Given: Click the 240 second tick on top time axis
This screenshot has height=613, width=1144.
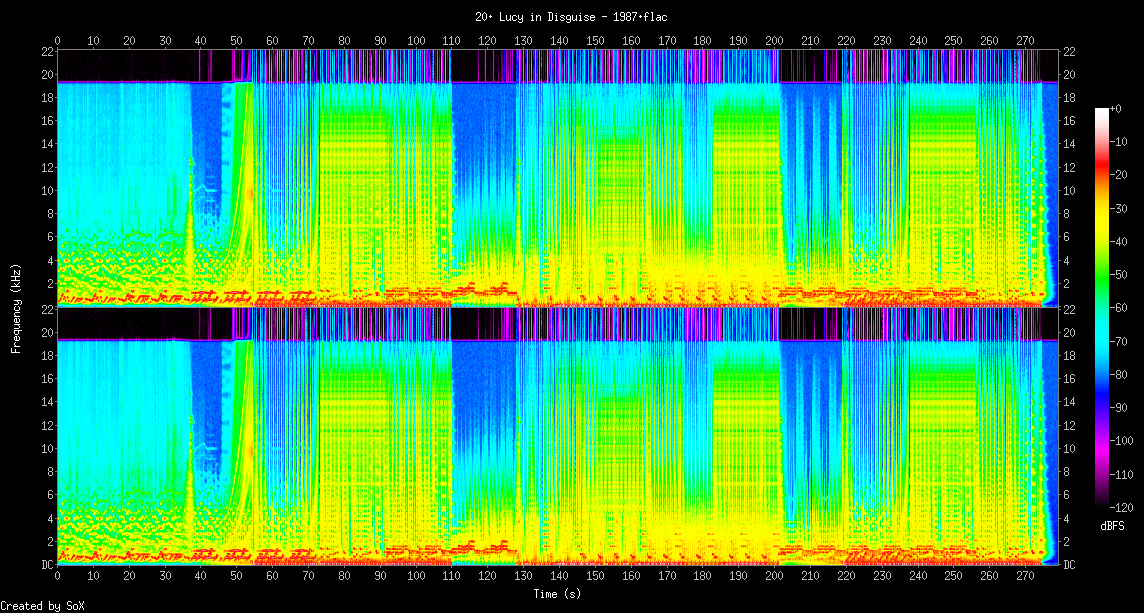Looking at the screenshot, I should [x=918, y=41].
